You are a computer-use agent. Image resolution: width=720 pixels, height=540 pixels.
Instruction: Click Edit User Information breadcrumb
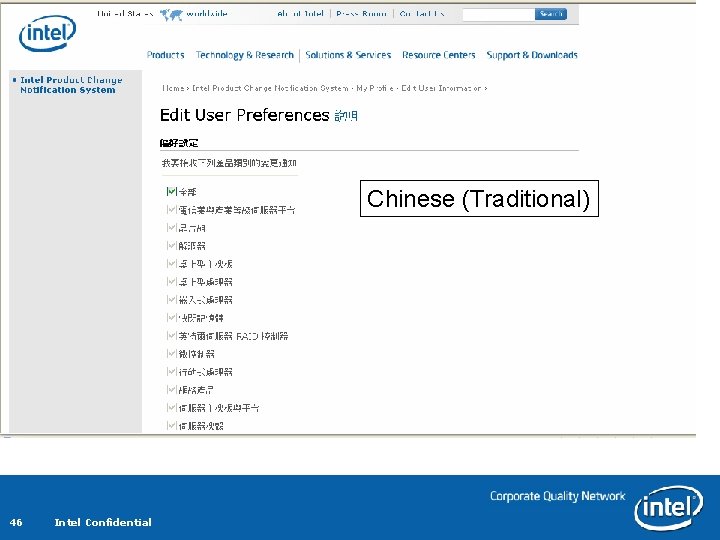point(441,88)
